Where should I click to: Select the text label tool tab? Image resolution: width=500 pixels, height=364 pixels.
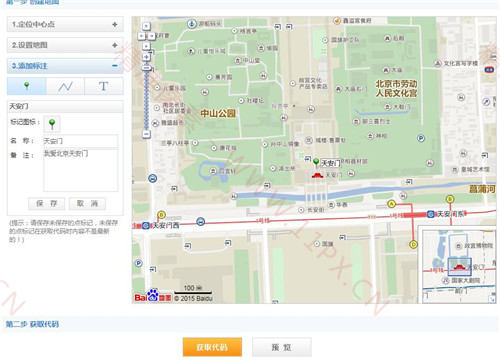104,86
